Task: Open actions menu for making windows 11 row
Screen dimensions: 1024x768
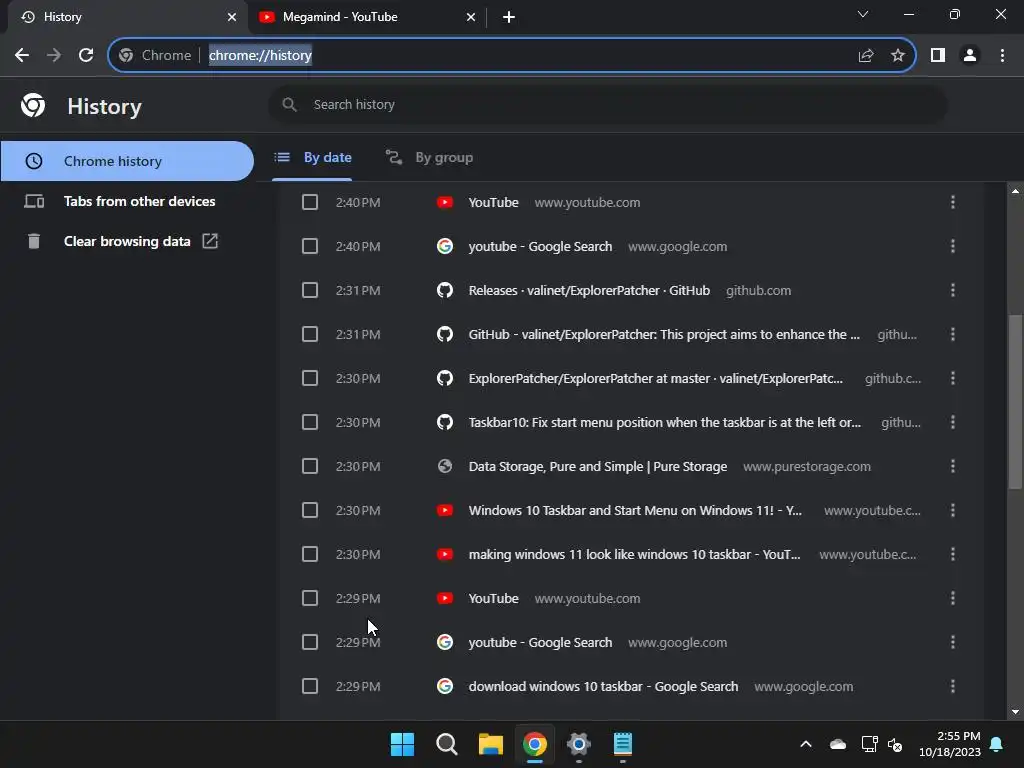Action: [953, 554]
